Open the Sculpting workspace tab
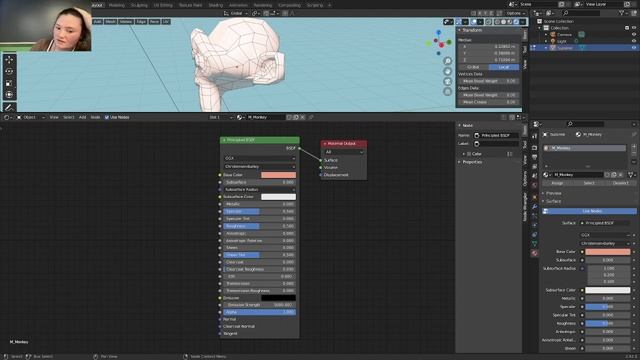Image resolution: width=640 pixels, height=360 pixels. (139, 5)
